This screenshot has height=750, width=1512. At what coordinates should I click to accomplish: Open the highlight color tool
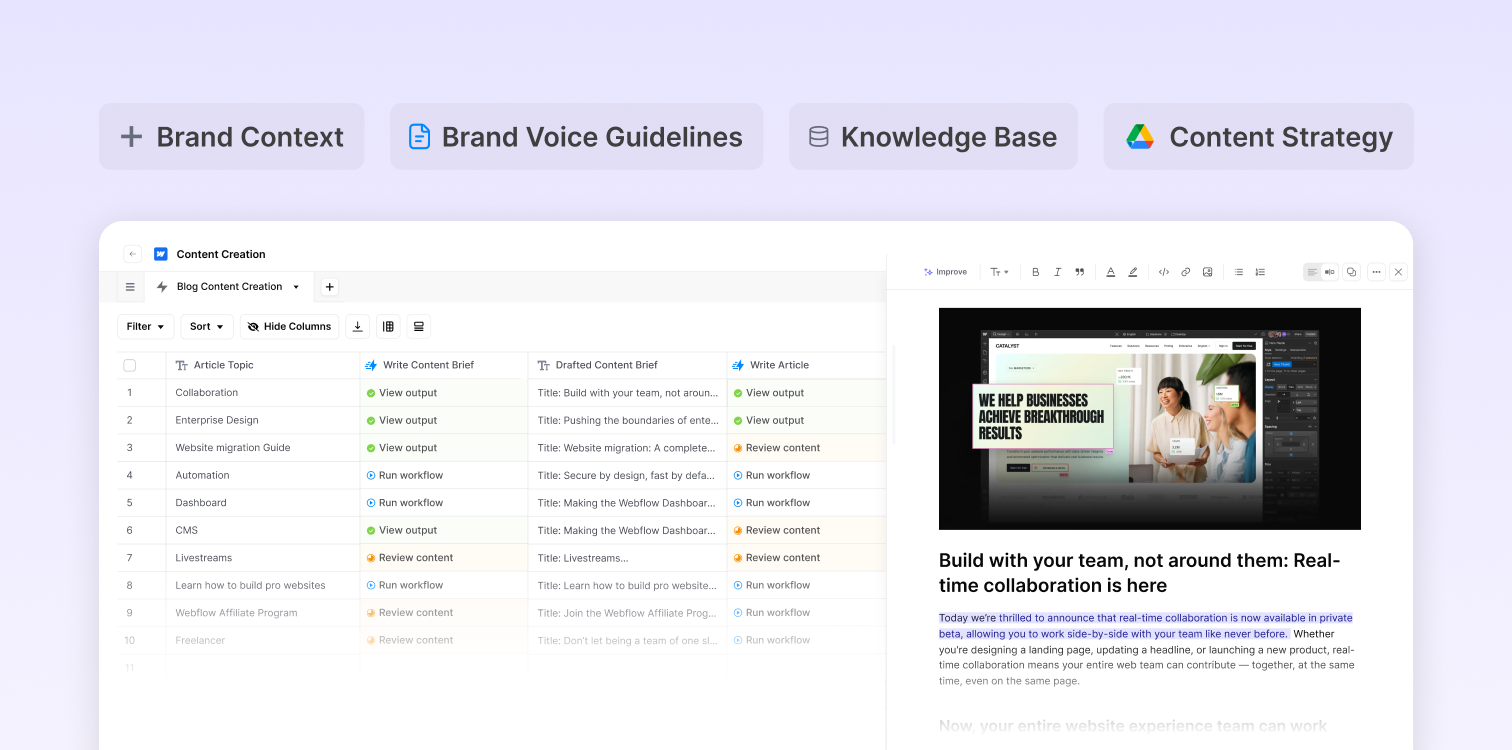(1133, 272)
